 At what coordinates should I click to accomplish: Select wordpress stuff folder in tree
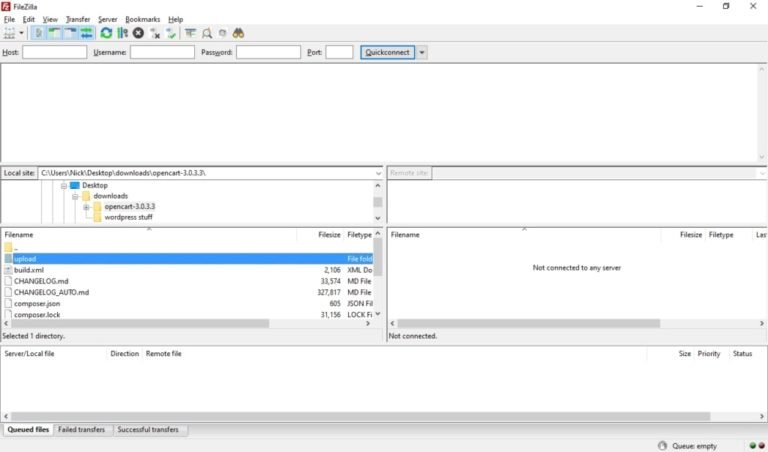pos(128,217)
